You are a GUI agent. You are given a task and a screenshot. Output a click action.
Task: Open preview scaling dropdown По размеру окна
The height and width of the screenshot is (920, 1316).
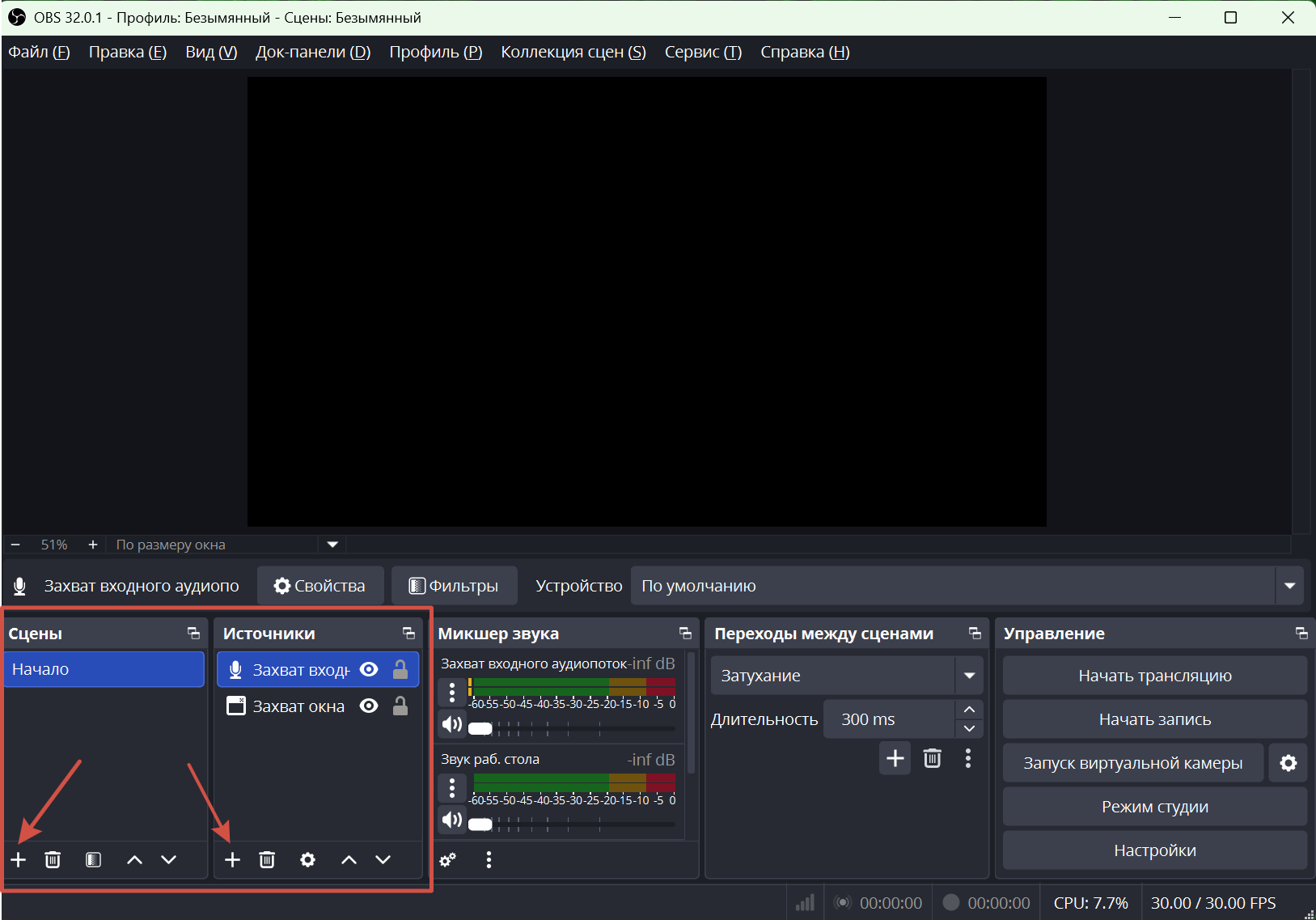click(332, 545)
